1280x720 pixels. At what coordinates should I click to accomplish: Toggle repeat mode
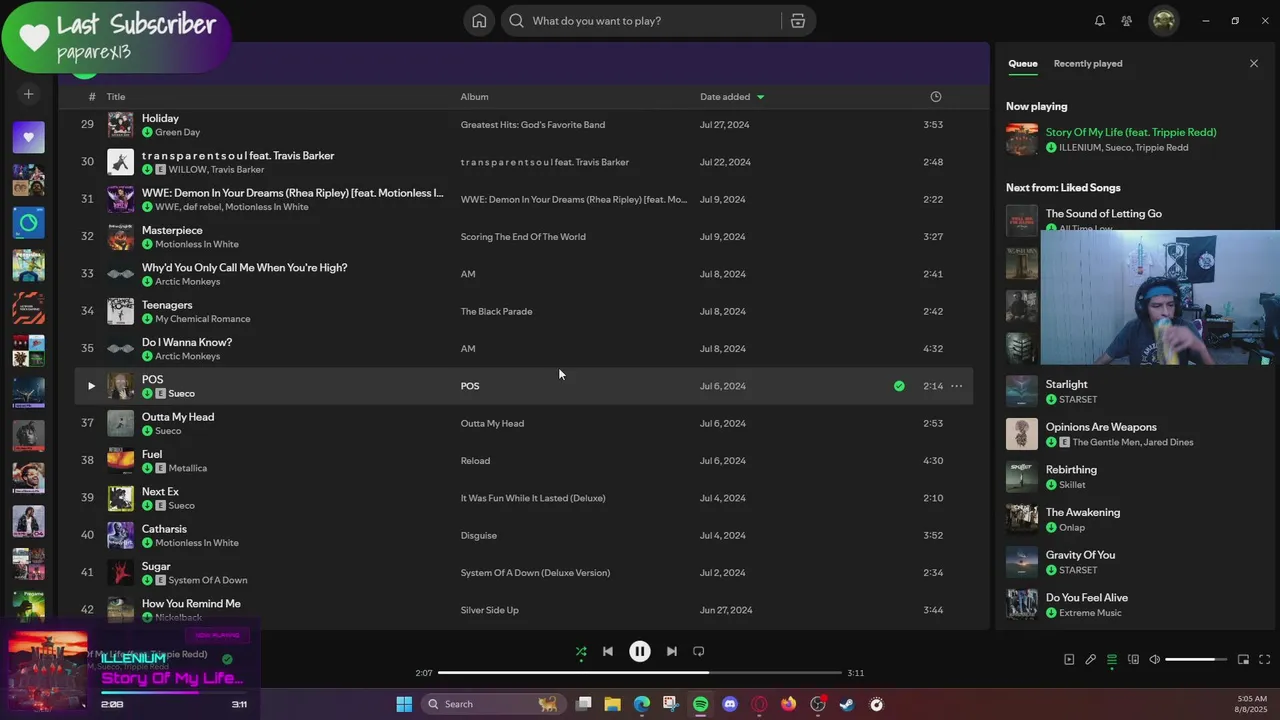coord(699,651)
